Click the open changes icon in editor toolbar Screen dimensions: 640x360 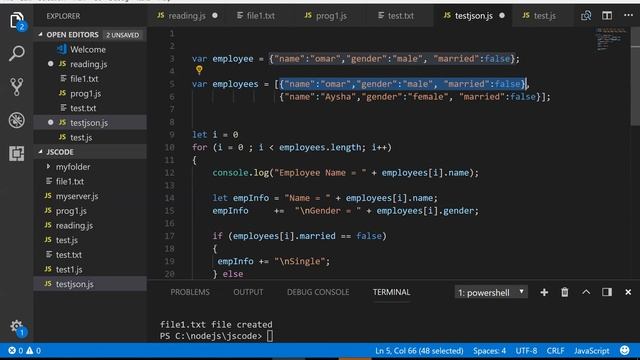click(586, 16)
